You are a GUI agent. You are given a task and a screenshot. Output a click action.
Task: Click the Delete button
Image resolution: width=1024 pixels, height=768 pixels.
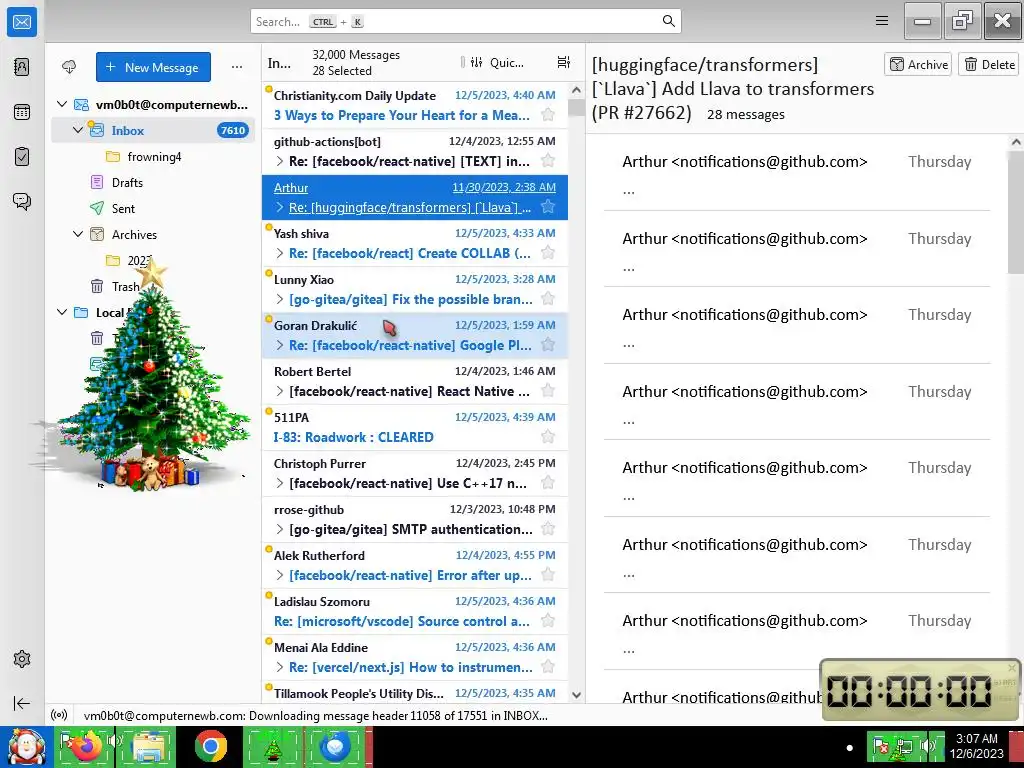(989, 64)
